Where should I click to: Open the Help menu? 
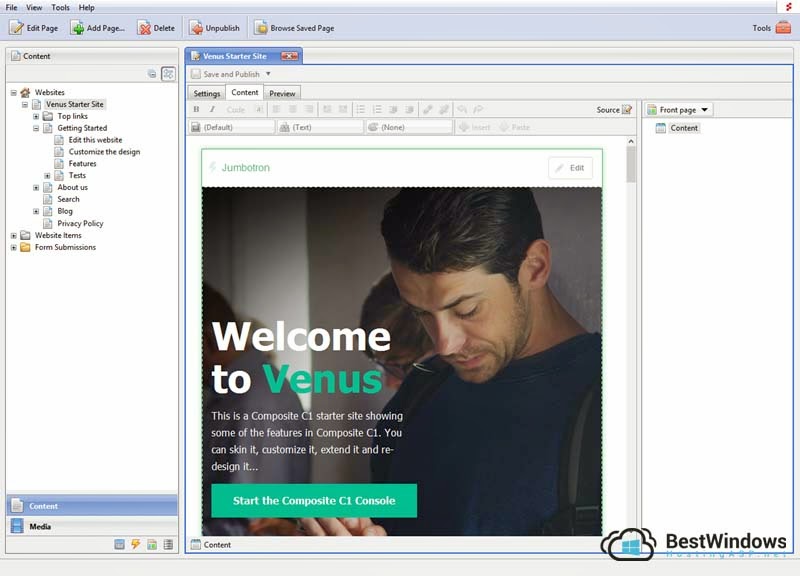click(x=86, y=8)
